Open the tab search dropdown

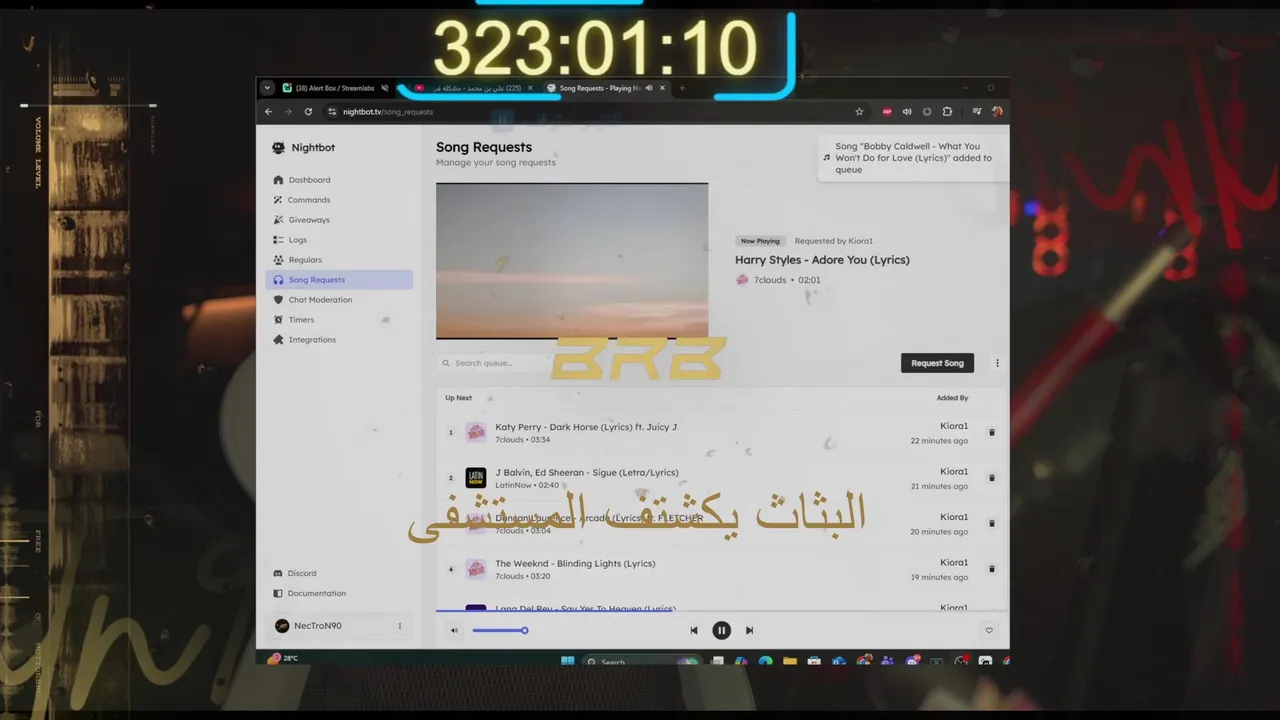click(267, 88)
